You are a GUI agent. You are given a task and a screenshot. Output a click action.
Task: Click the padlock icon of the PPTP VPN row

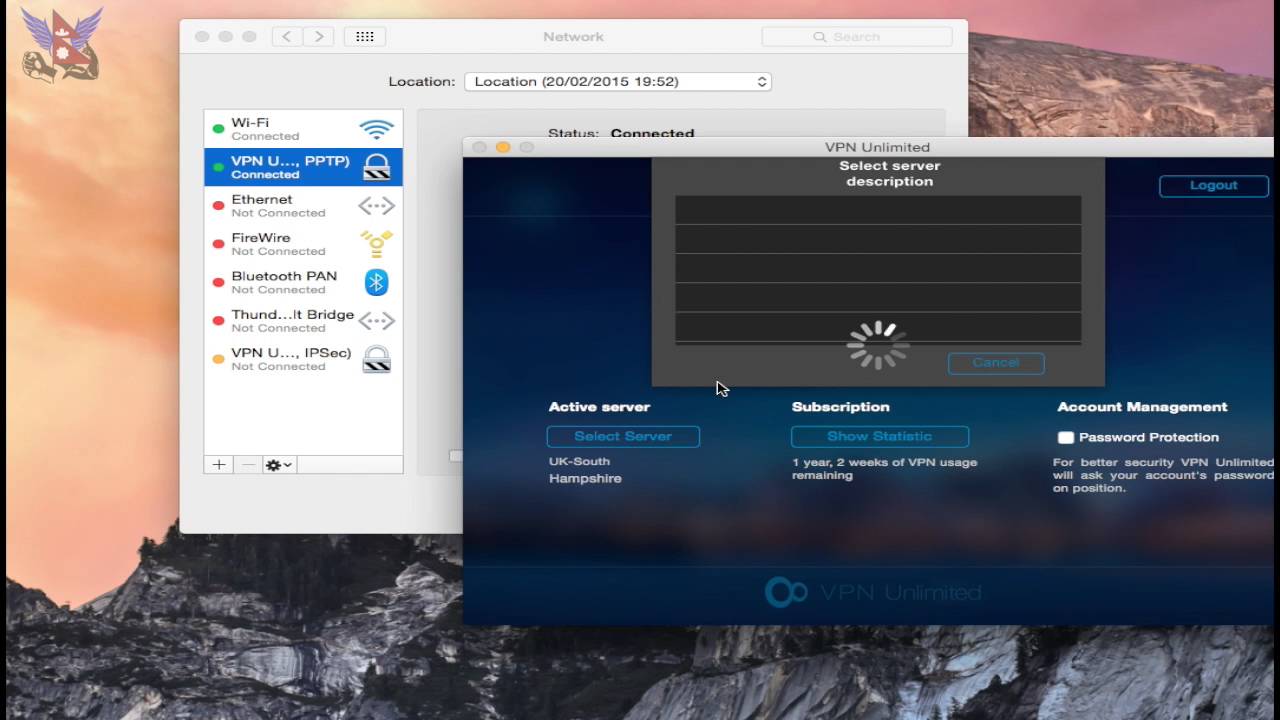376,167
